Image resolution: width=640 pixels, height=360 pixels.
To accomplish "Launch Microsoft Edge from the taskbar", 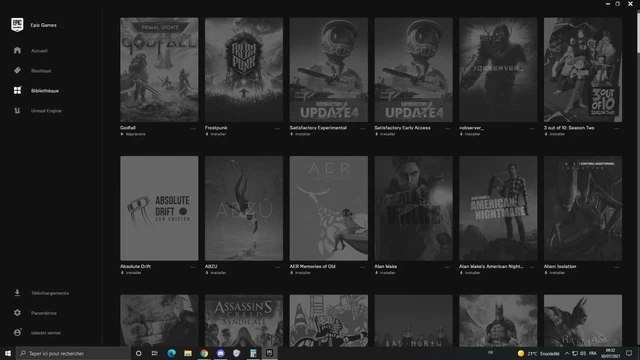I will [x=171, y=353].
